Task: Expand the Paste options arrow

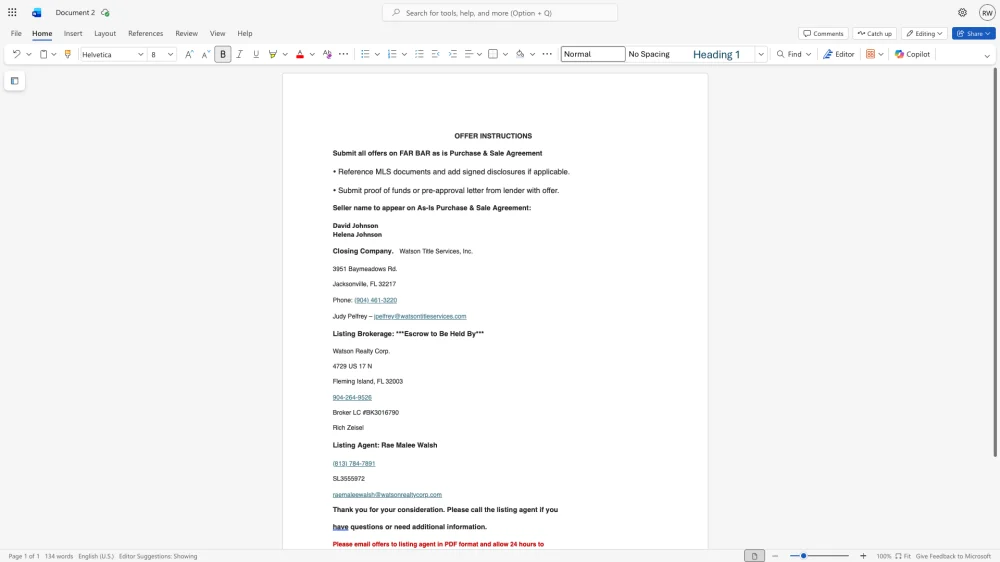Action: point(54,54)
